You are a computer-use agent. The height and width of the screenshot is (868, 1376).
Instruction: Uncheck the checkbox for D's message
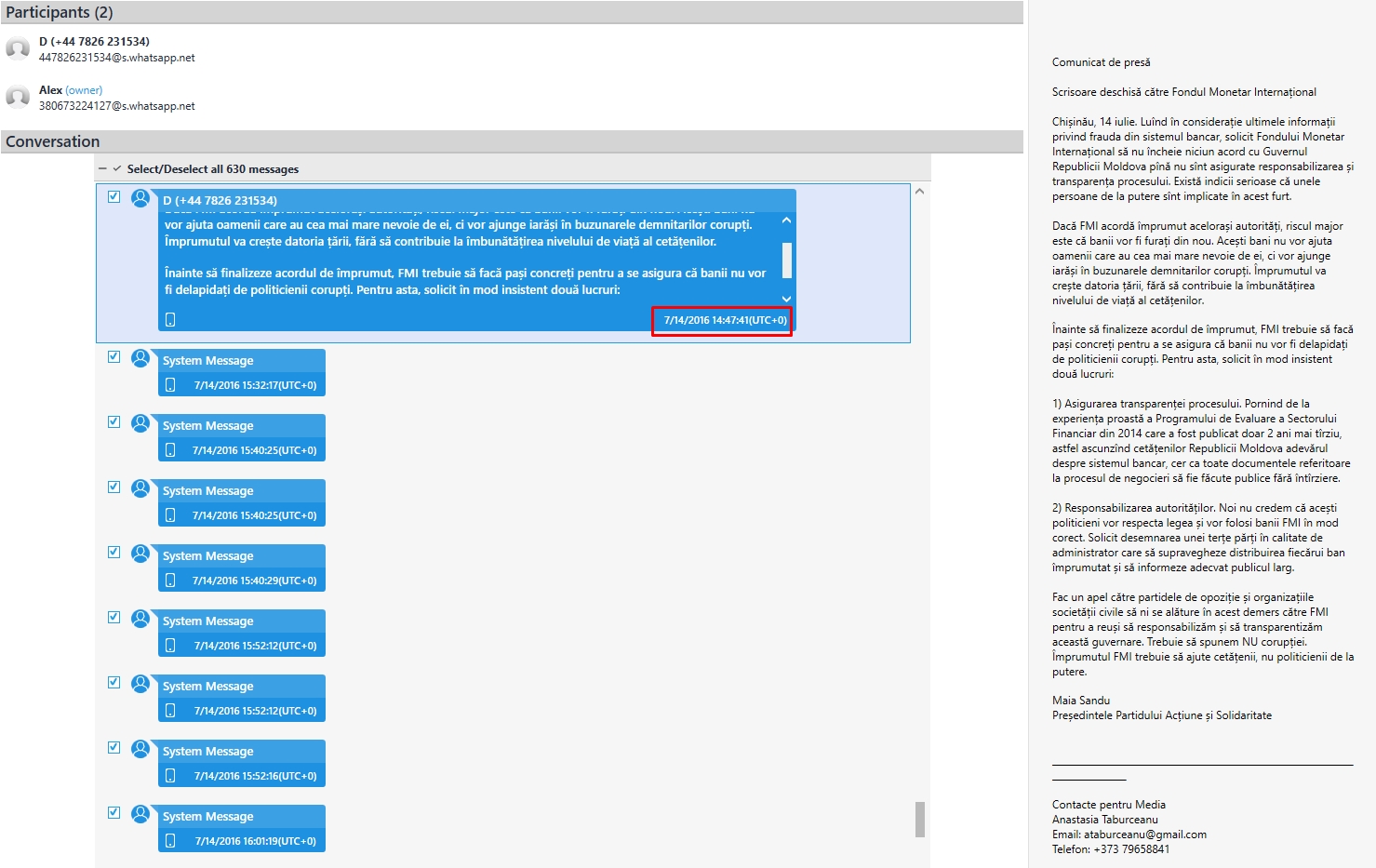(x=114, y=197)
